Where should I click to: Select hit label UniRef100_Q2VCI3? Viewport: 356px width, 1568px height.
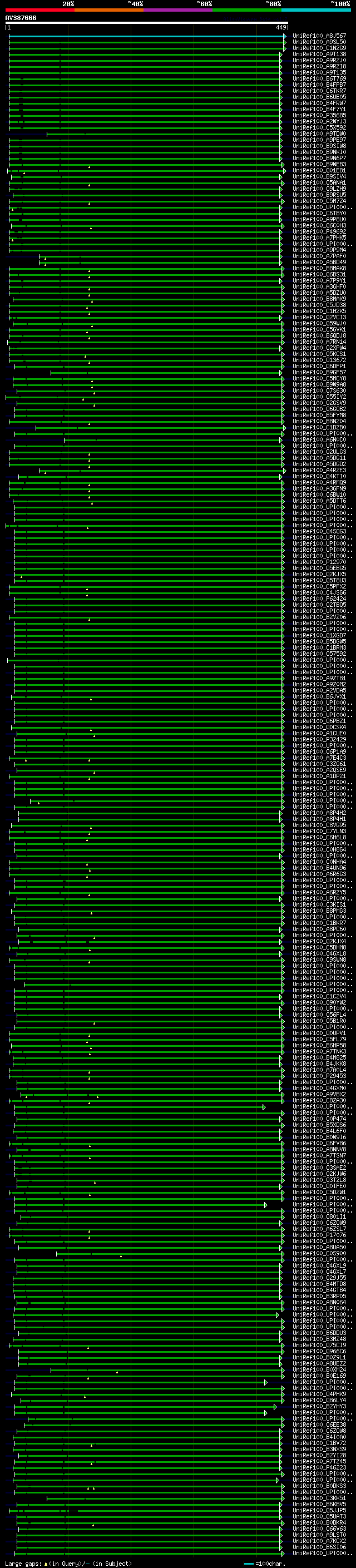point(319,317)
